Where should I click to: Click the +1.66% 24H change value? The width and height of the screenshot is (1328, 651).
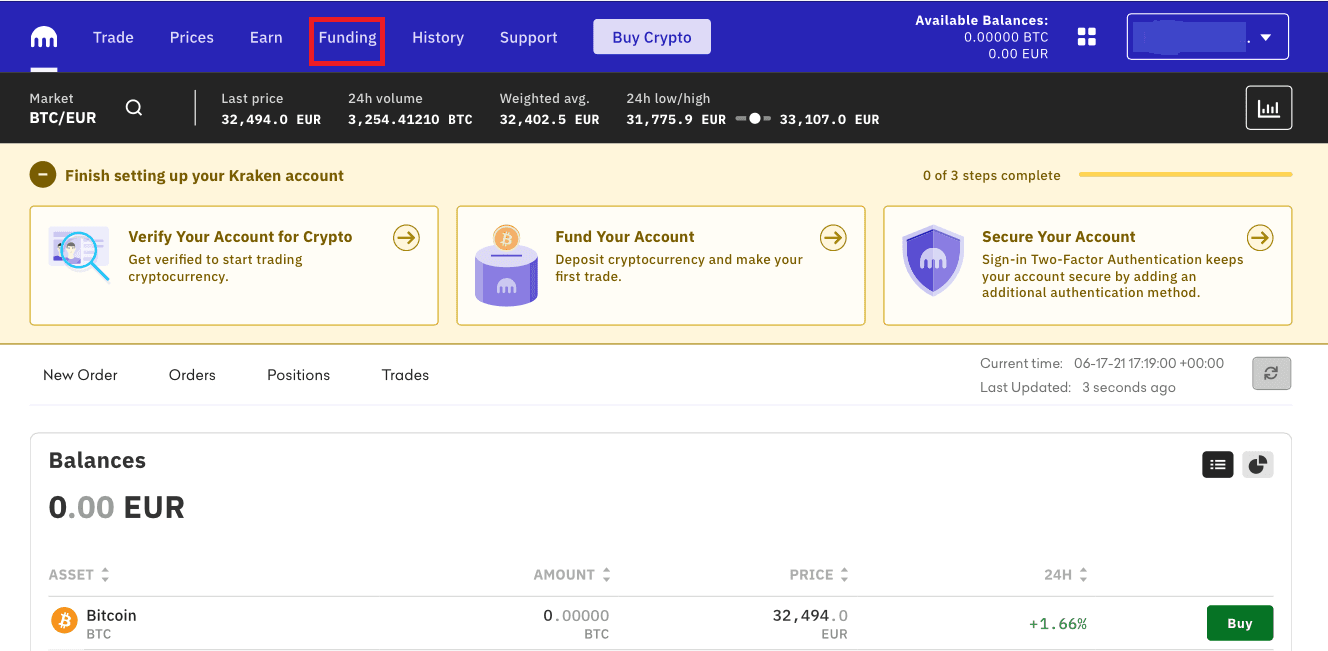pos(1058,623)
